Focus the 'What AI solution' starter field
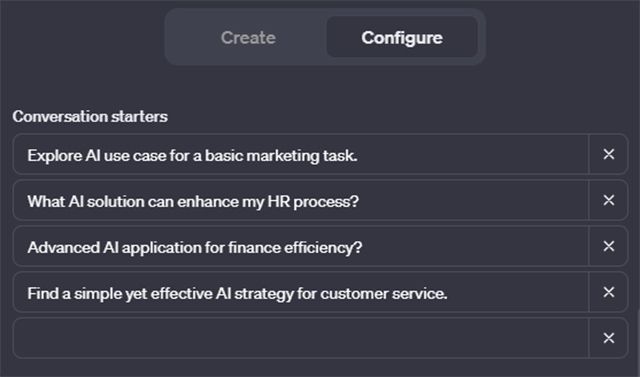640x377 pixels. coord(301,201)
